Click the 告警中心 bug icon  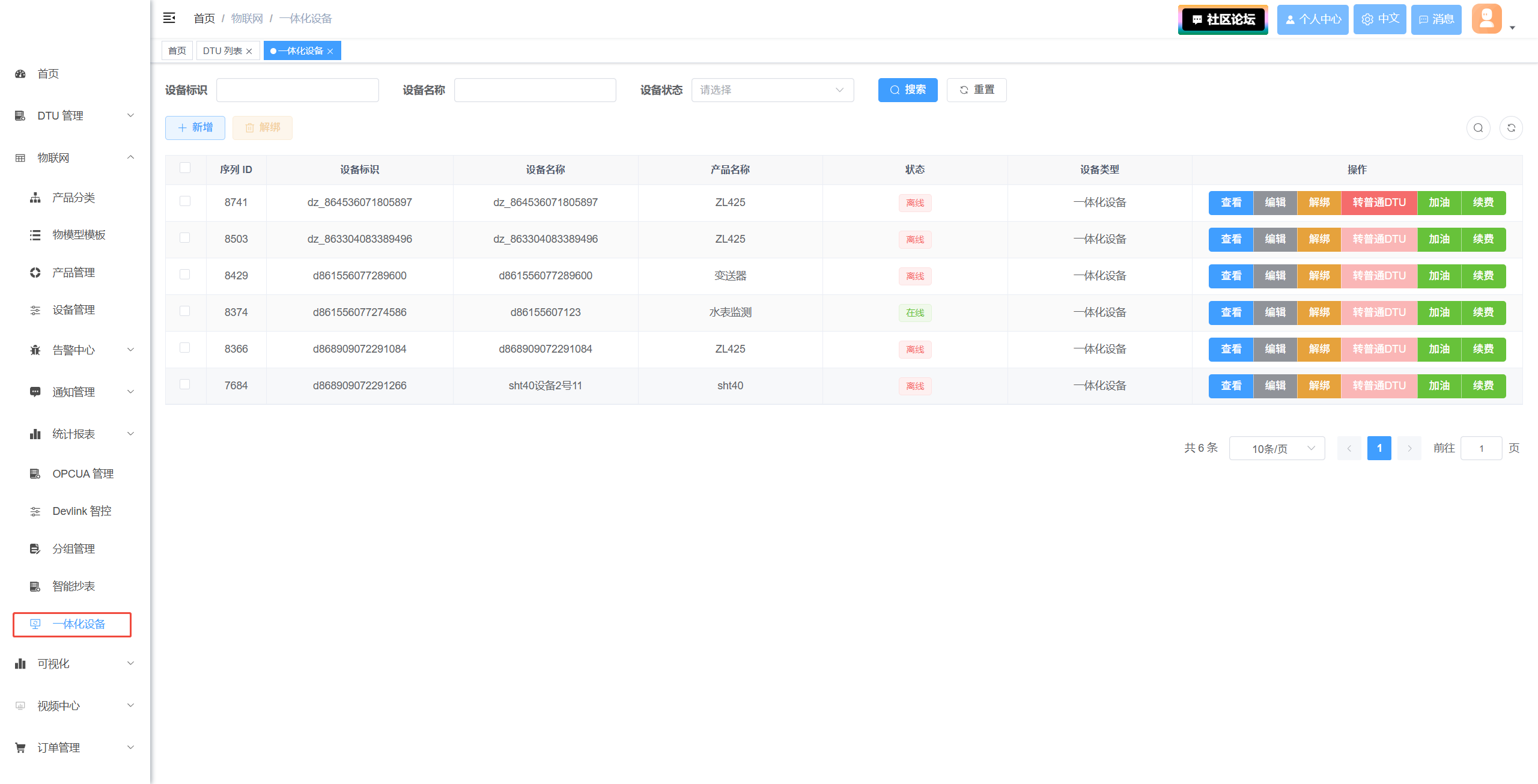35,350
